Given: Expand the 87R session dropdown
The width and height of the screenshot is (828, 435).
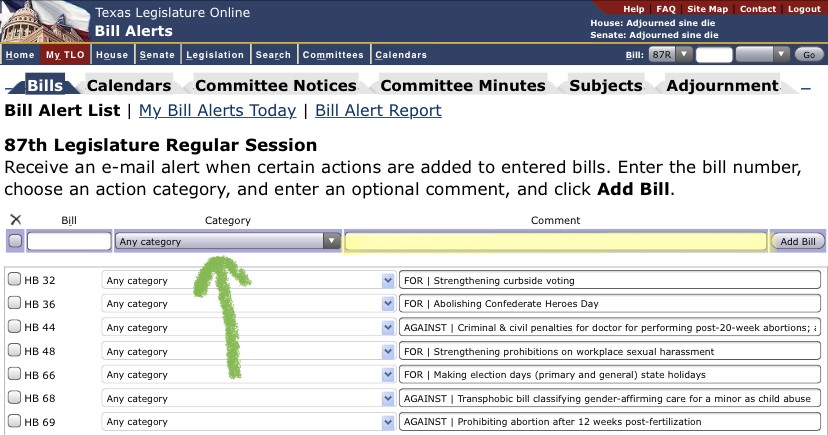Looking at the screenshot, I should coord(670,55).
